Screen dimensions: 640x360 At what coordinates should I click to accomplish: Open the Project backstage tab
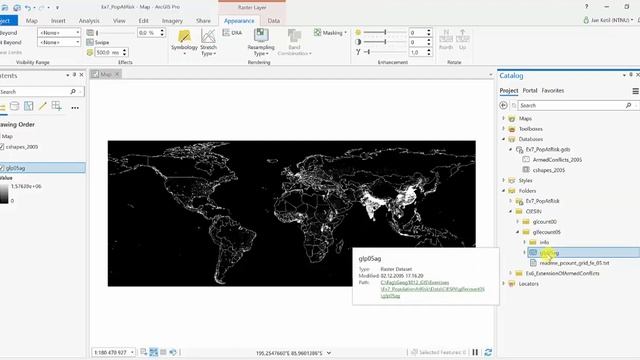(8, 20)
